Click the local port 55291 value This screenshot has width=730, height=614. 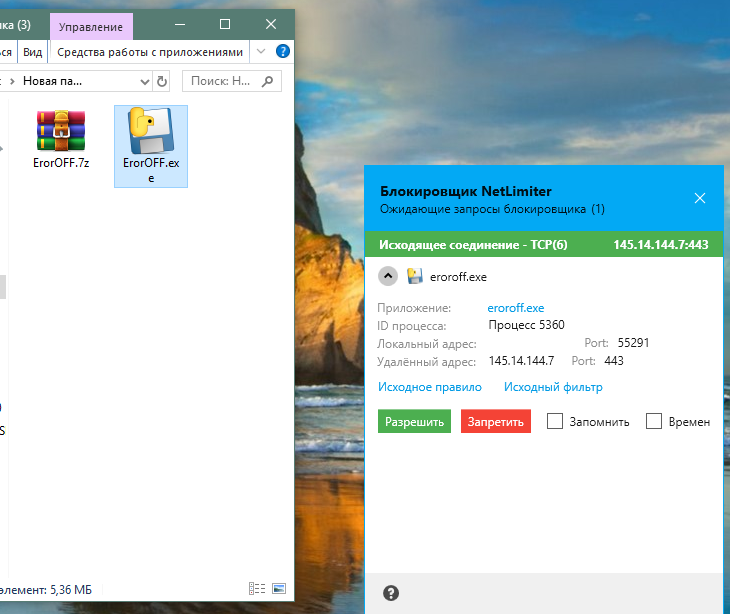coord(633,343)
